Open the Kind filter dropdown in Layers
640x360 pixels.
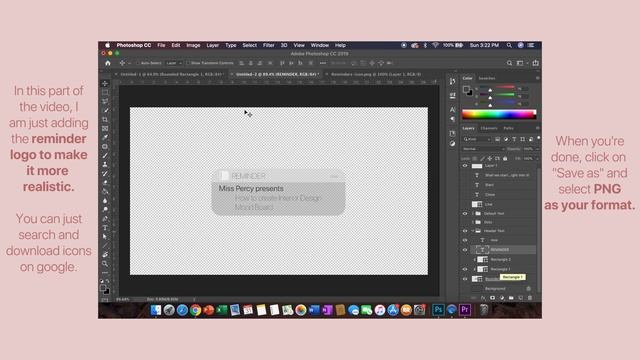477,139
